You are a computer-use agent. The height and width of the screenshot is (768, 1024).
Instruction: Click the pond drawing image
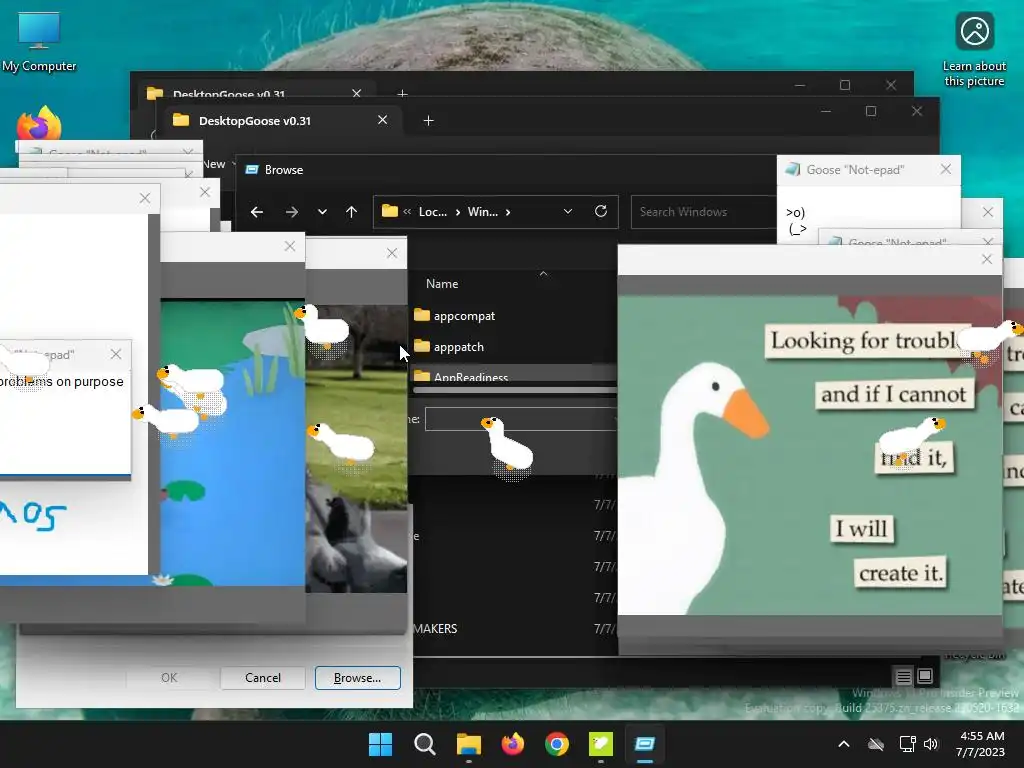[x=232, y=444]
